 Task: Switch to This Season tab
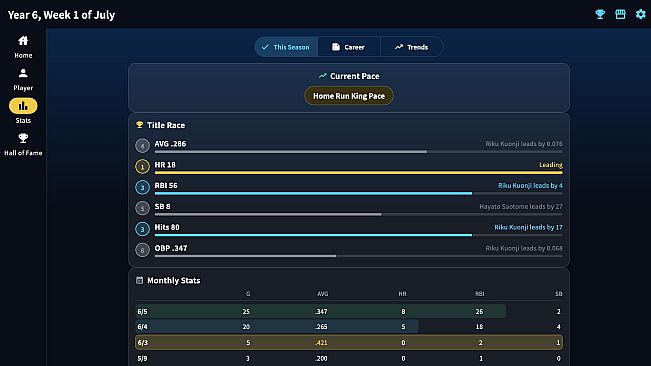[286, 47]
